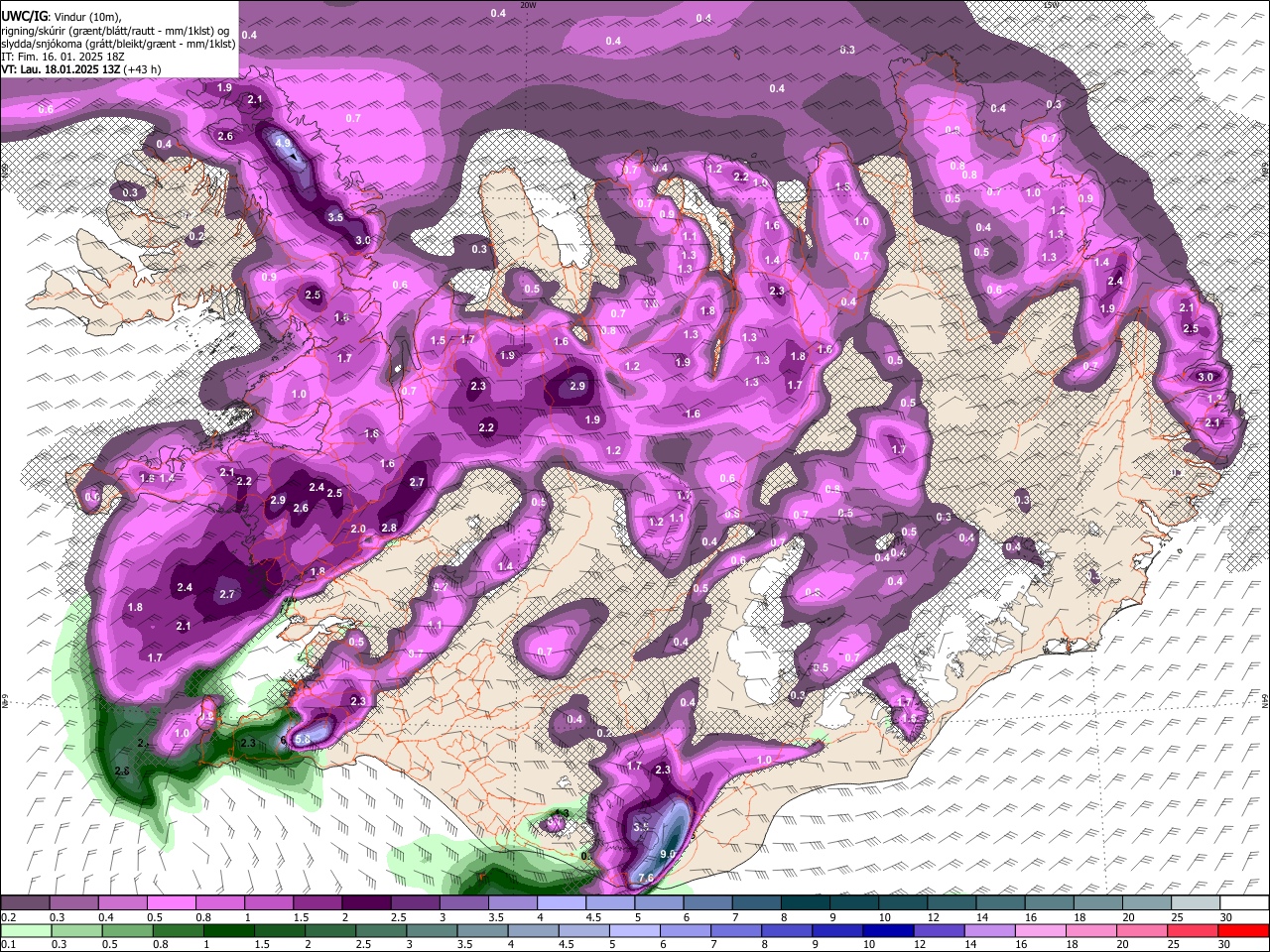Click the bright red swatch ending the rain legend

[x=1244, y=930]
